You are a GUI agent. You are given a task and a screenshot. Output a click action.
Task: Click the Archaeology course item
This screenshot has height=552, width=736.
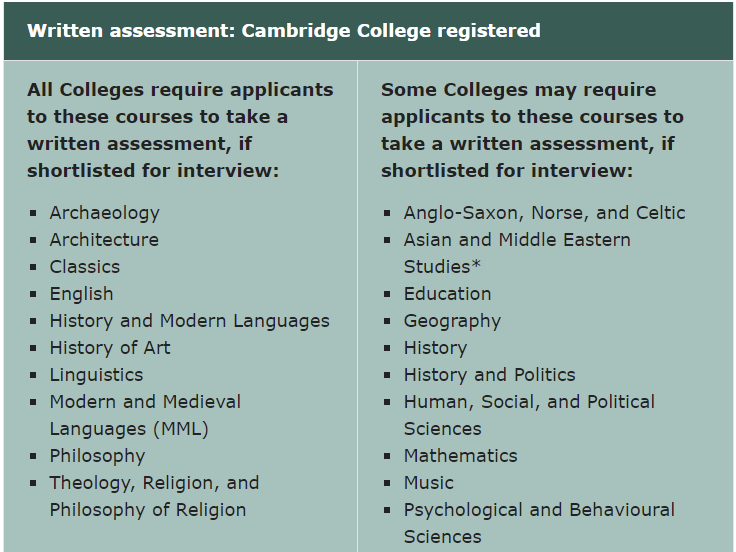point(105,213)
